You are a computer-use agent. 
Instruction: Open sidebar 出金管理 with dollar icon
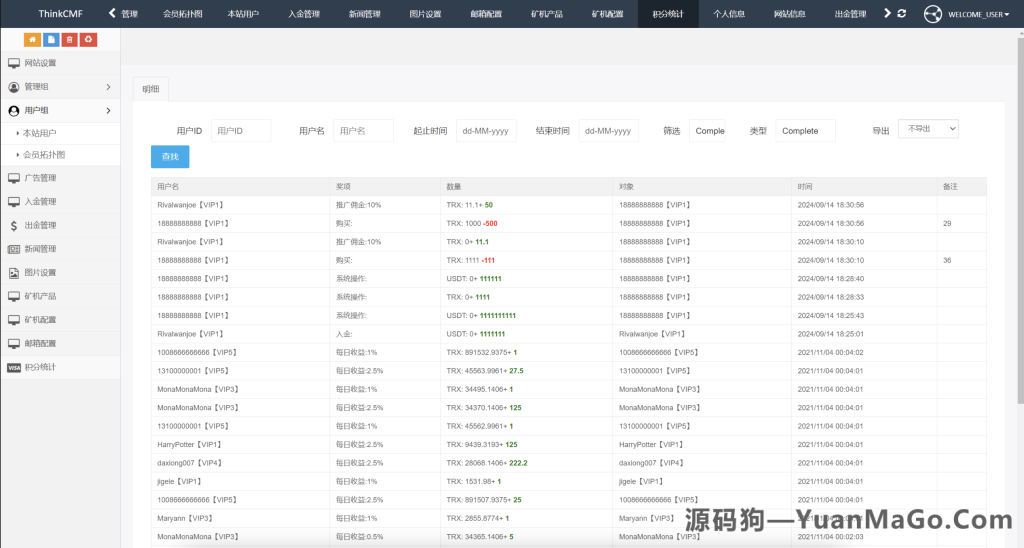click(x=60, y=225)
